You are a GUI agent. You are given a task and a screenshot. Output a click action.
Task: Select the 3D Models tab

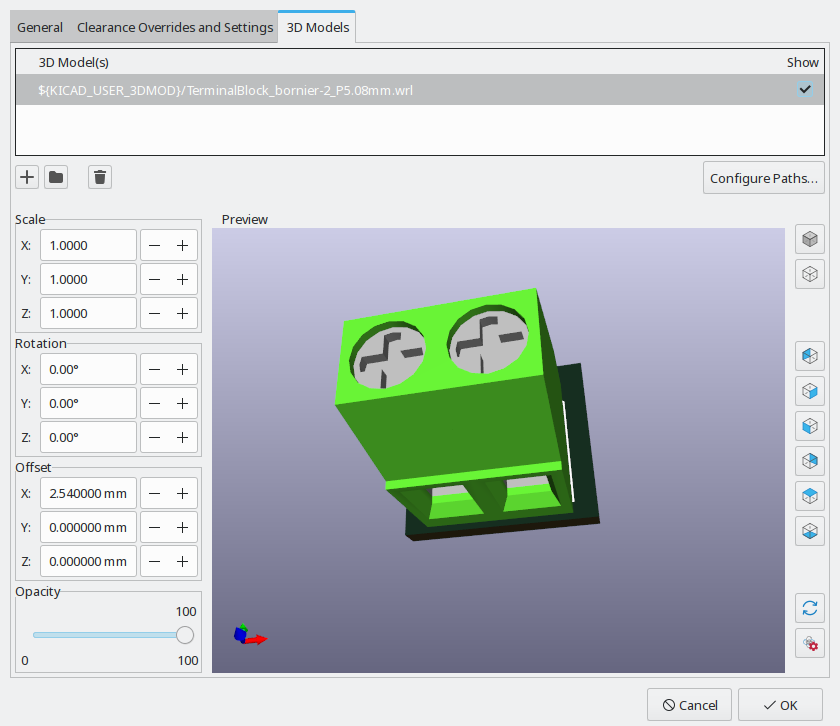pyautogui.click(x=318, y=27)
